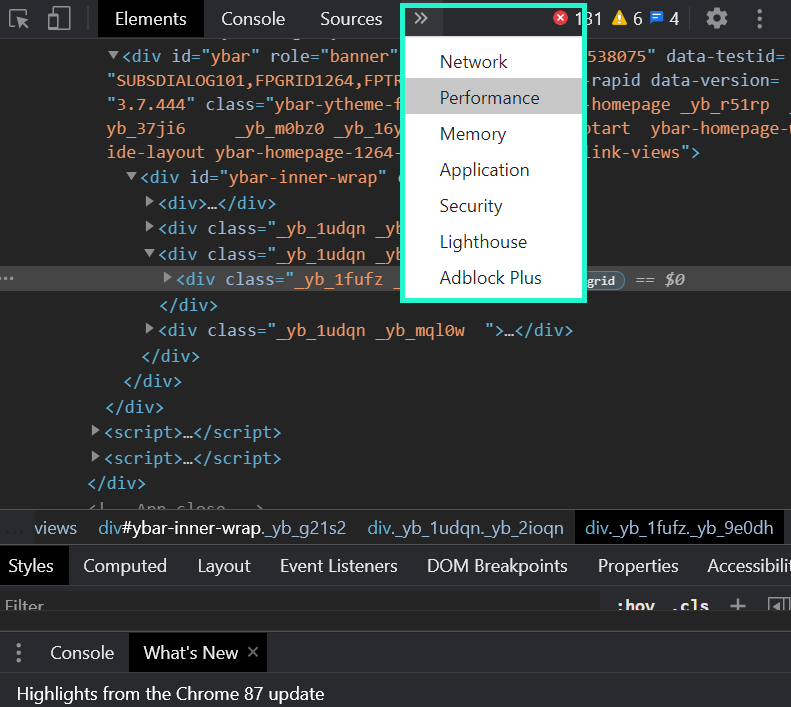
Task: Click Highlights from the Chrome 87 update
Action: [170, 694]
